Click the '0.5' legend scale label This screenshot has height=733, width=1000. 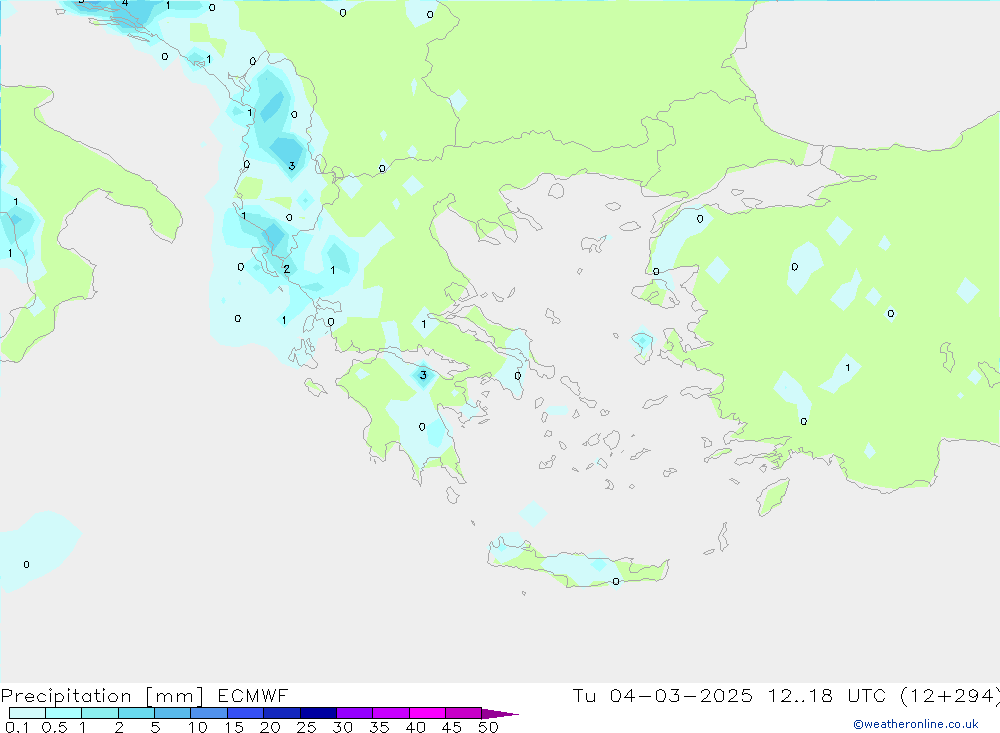click(54, 727)
